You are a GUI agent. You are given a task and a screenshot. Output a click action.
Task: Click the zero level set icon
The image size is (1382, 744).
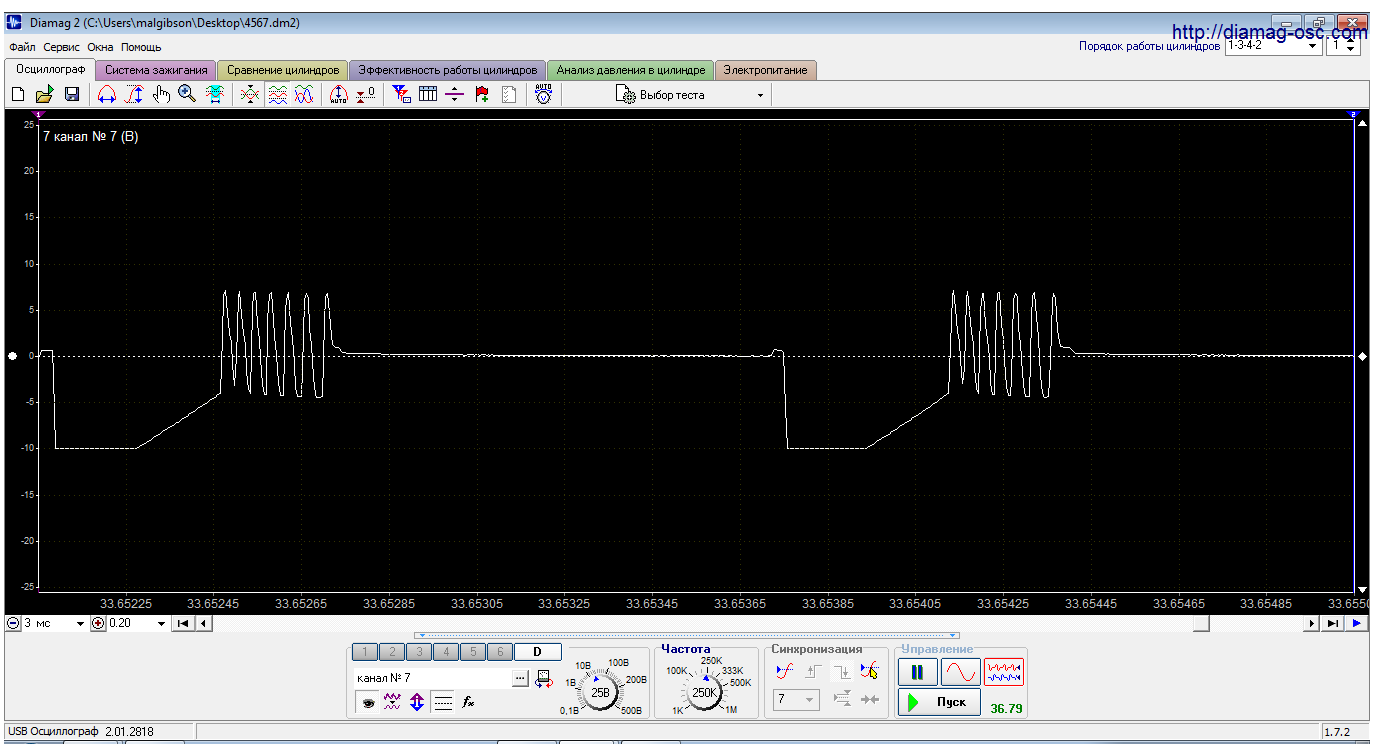366,94
